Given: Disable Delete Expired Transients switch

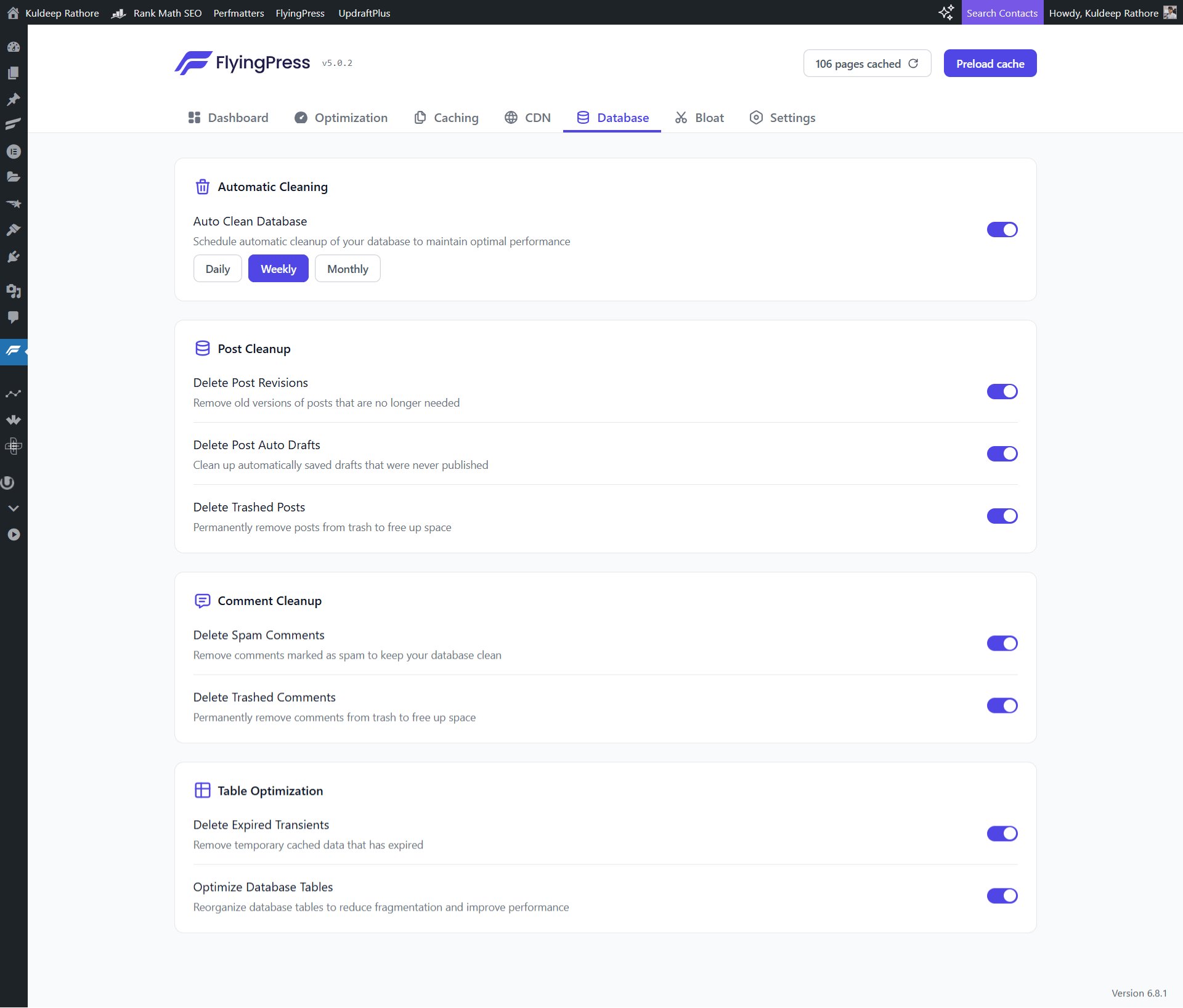Looking at the screenshot, I should pyautogui.click(x=1002, y=834).
